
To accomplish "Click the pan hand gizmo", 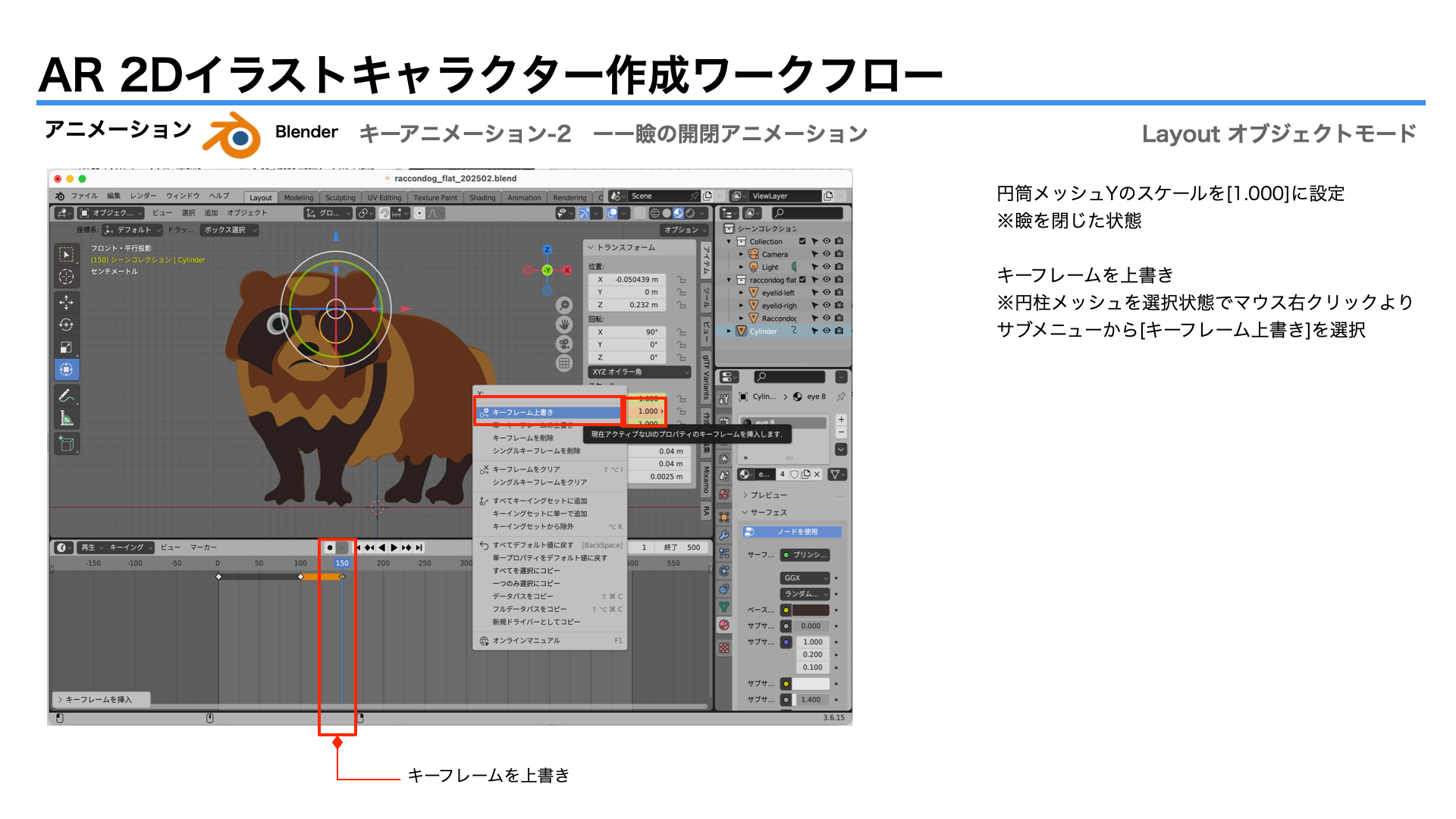I will point(564,325).
